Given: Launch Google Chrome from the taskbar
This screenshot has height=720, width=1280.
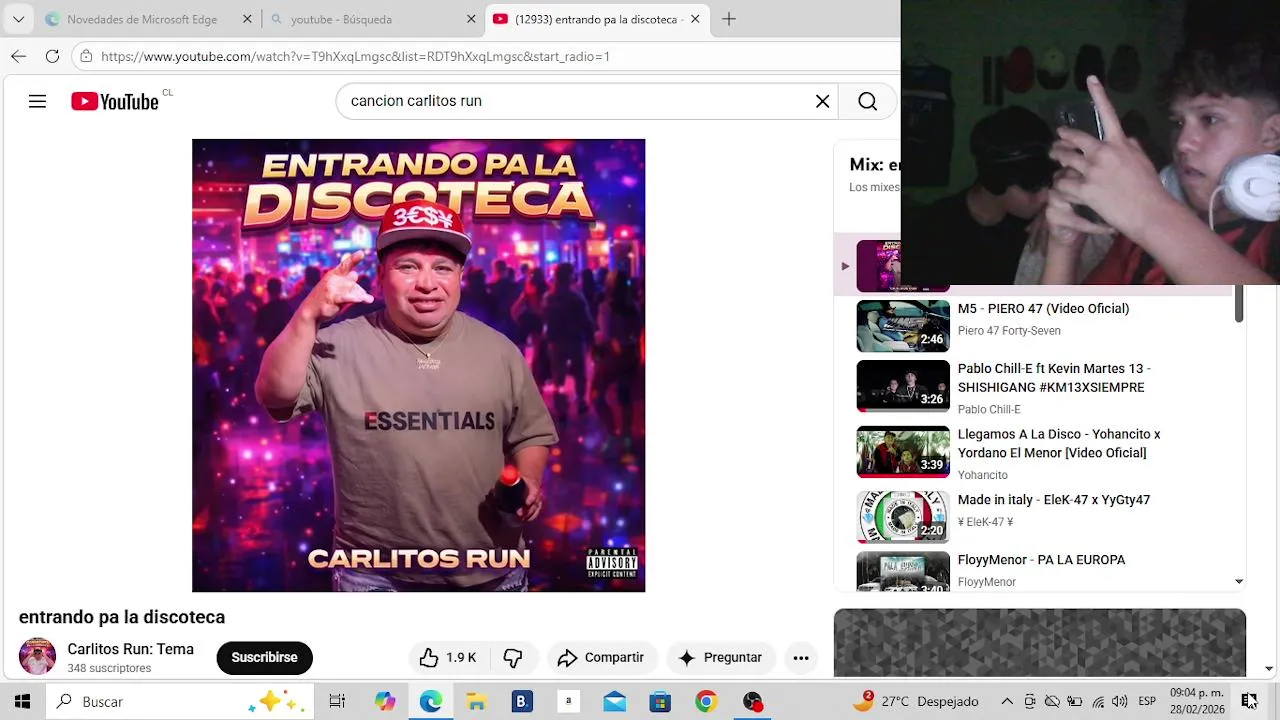Looking at the screenshot, I should click(x=706, y=702).
